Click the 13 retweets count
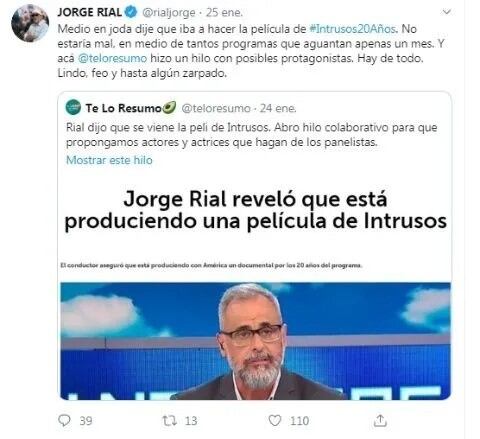 pos(191,421)
